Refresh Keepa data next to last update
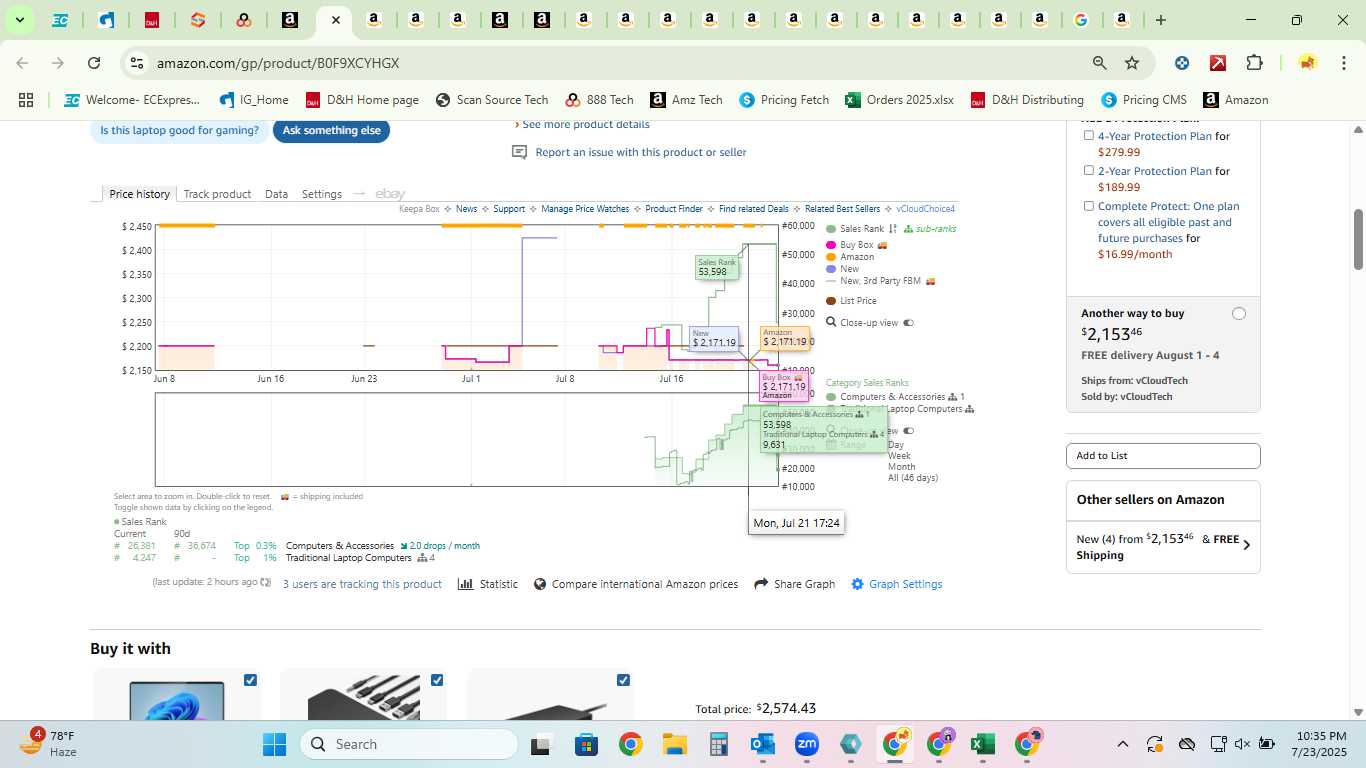The height and width of the screenshot is (768, 1366). point(266,582)
